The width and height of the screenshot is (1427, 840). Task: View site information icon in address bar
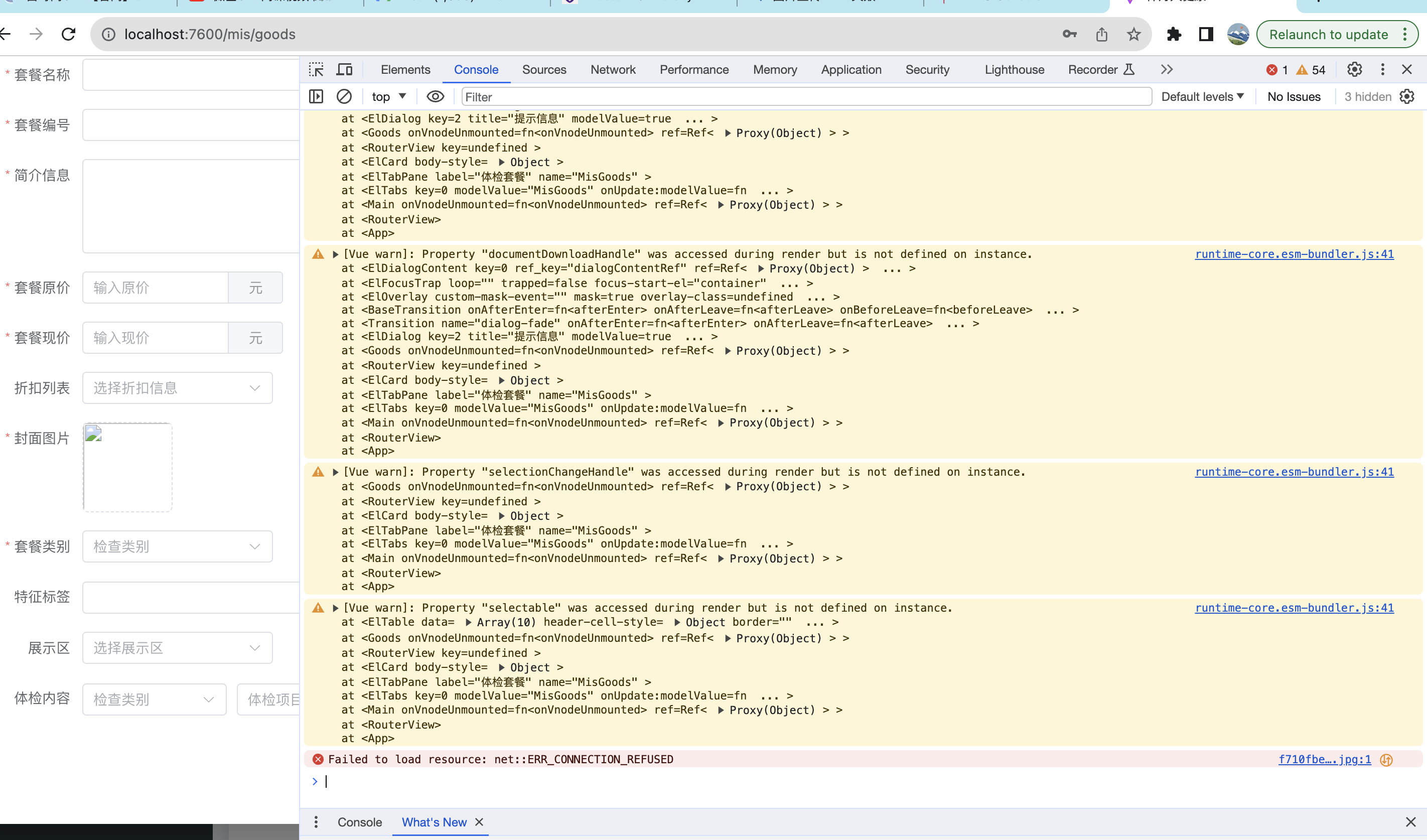pyautogui.click(x=108, y=35)
